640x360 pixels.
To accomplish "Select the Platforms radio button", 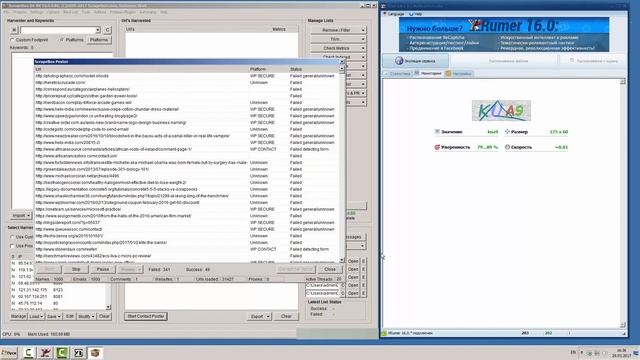I will pyautogui.click(x=62, y=40).
